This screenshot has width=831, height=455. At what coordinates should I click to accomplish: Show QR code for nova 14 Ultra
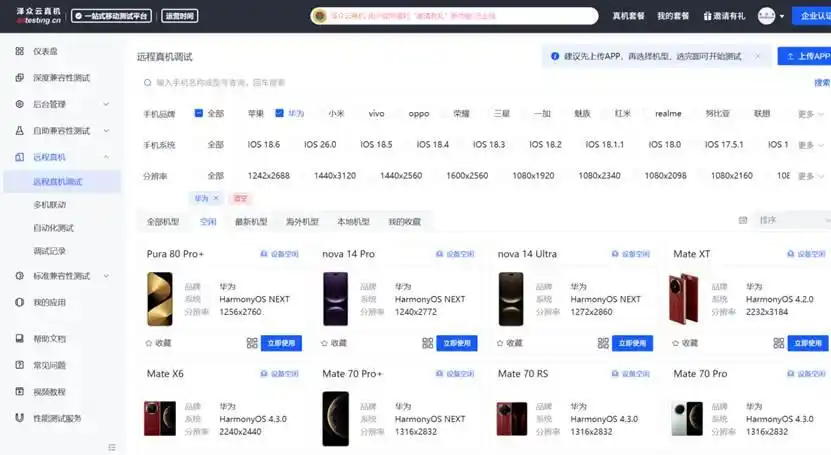[x=603, y=343]
